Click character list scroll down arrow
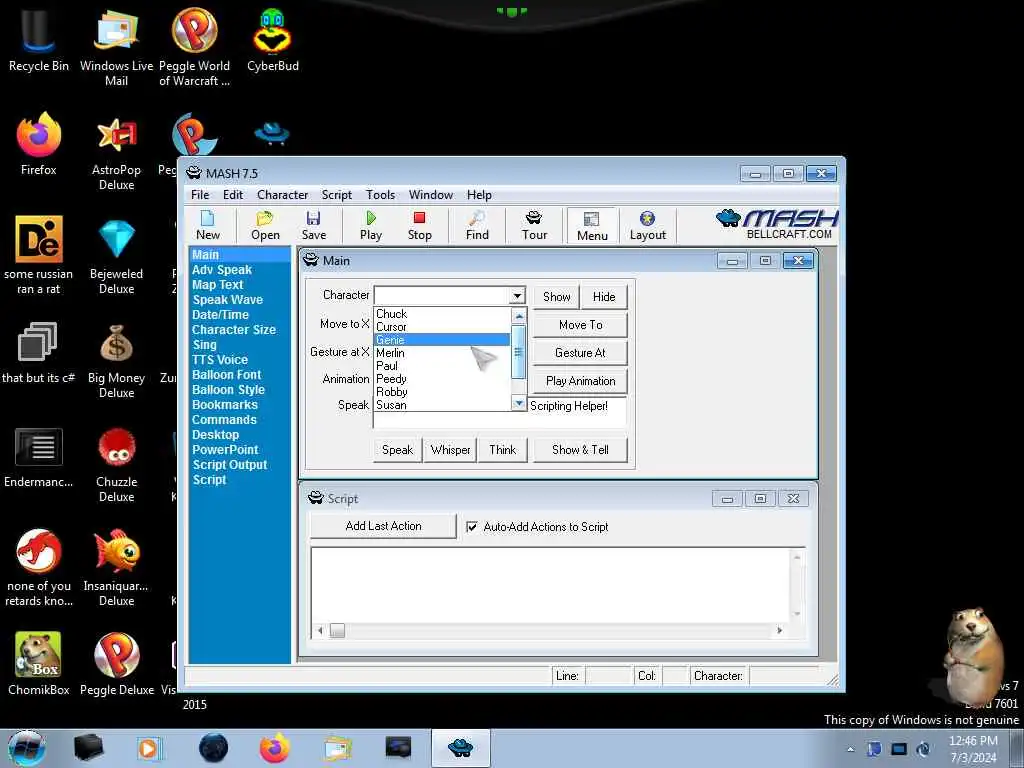The image size is (1024, 768). (x=519, y=404)
